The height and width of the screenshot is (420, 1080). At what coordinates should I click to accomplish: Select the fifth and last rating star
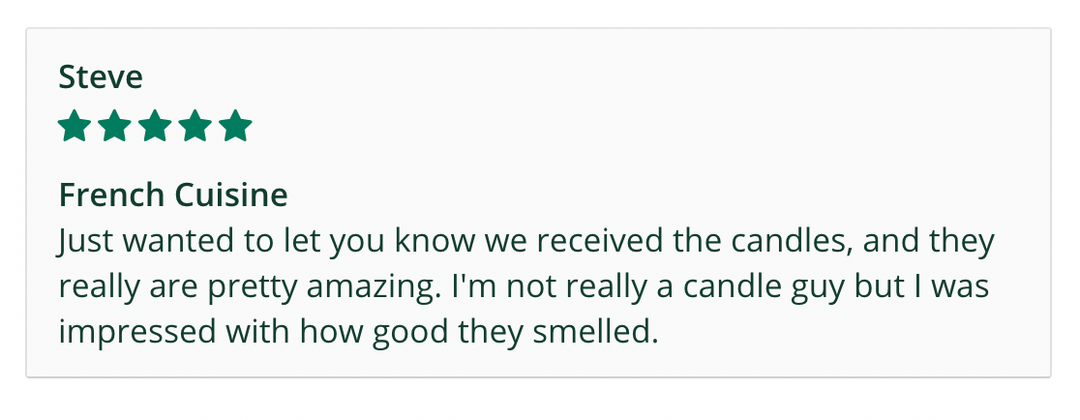(234, 127)
